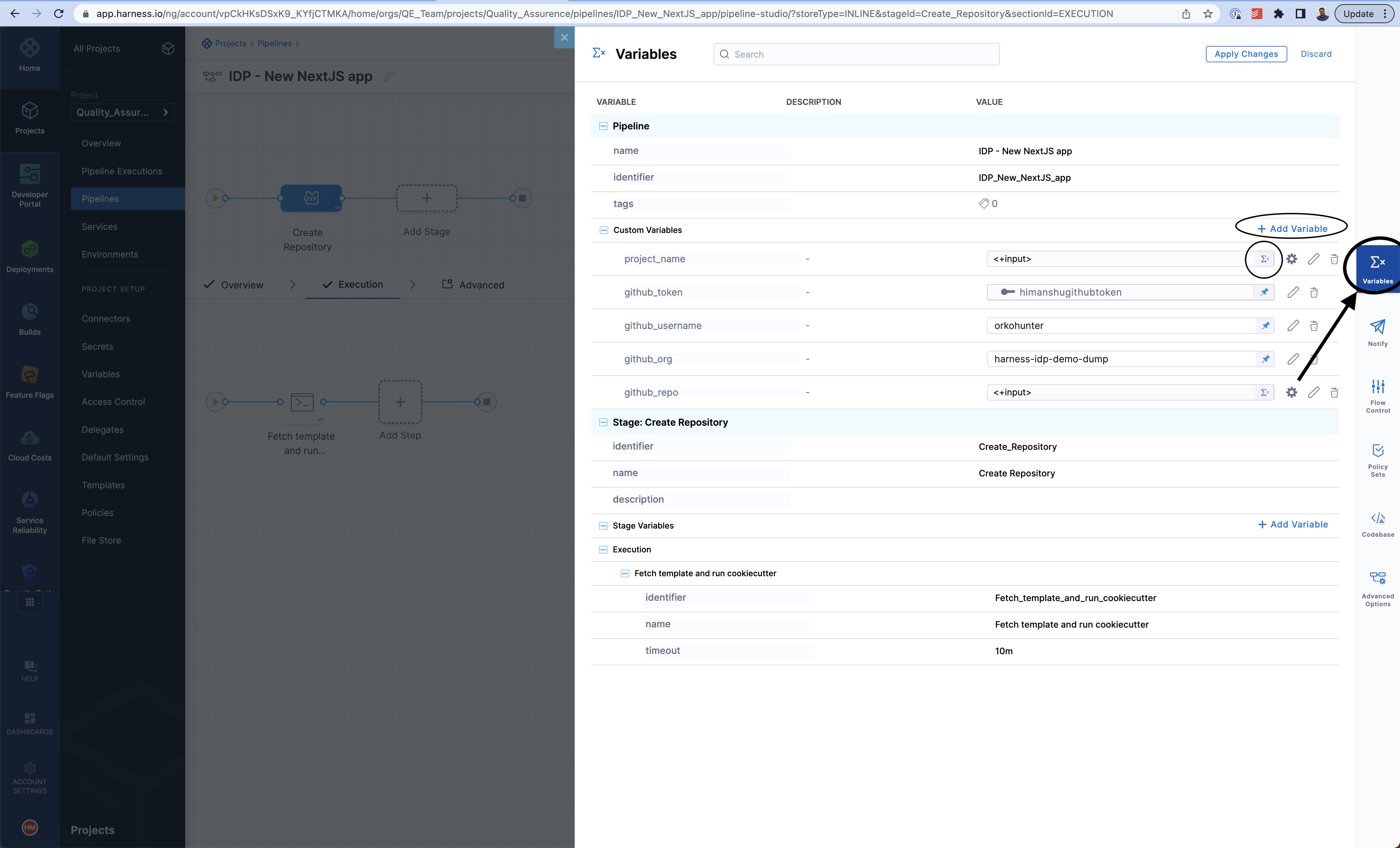Click the Apply Changes button
The width and height of the screenshot is (1400, 848).
click(x=1246, y=53)
